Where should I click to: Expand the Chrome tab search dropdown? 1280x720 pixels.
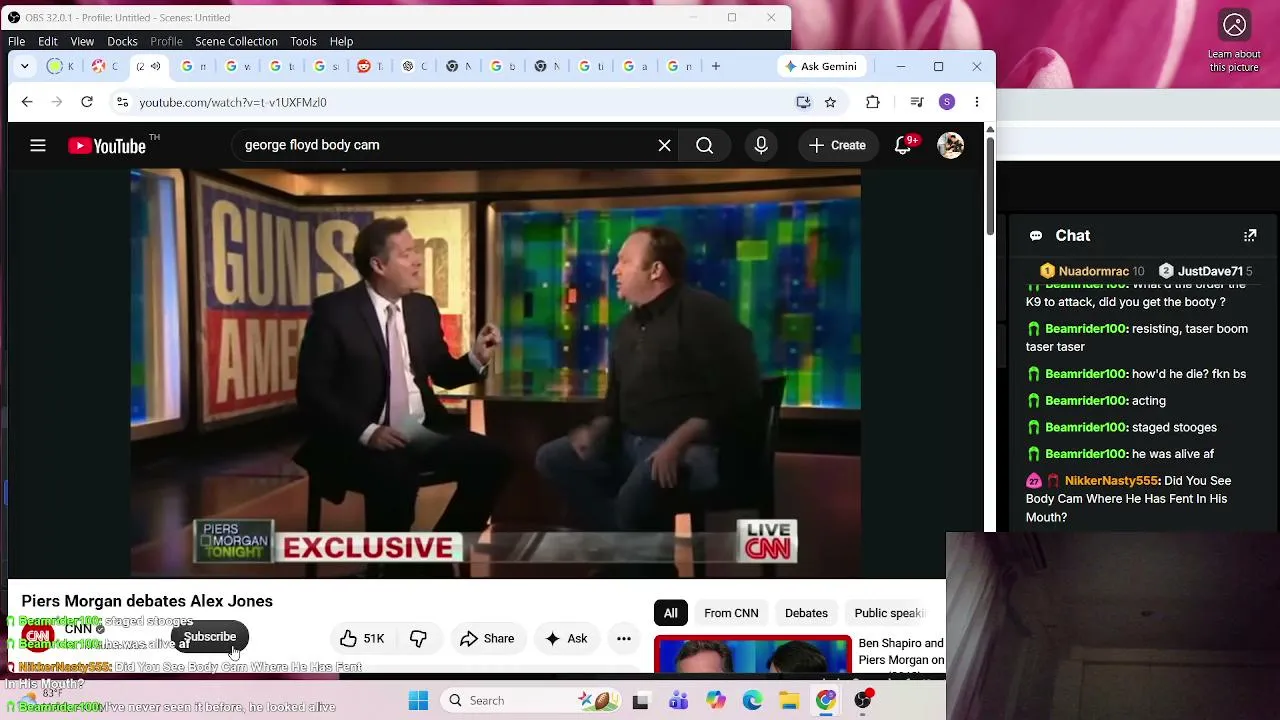(25, 66)
